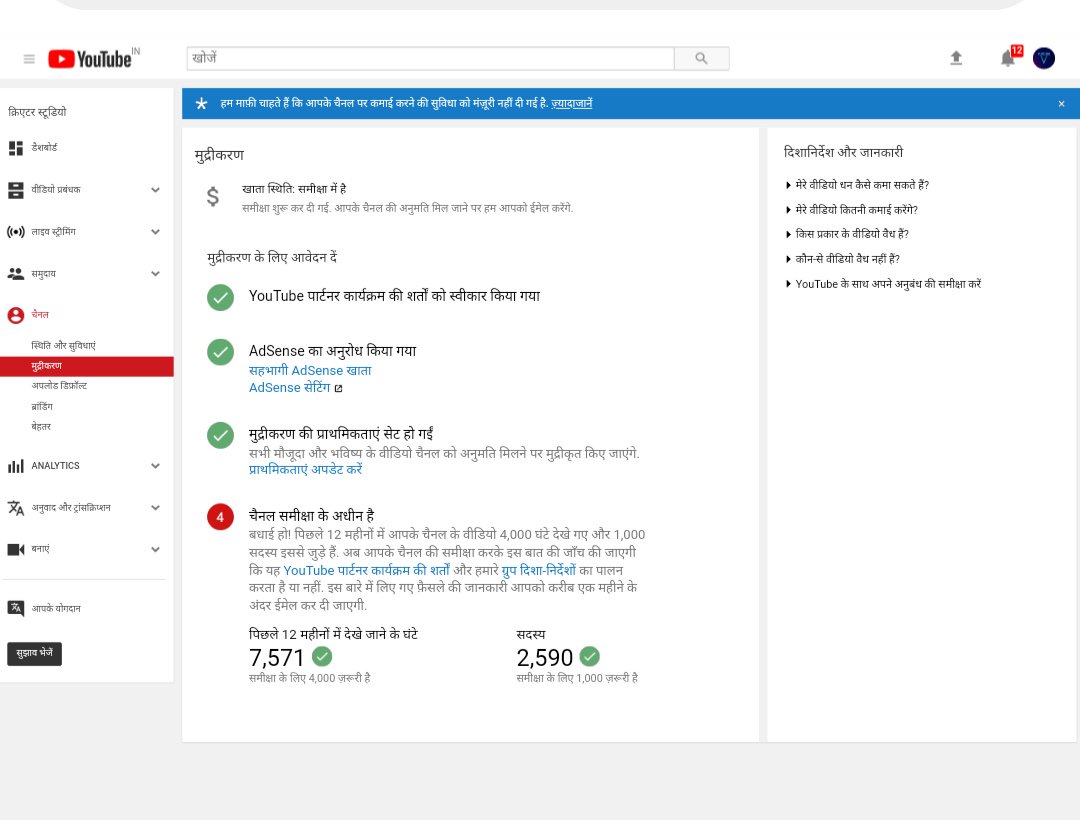Click the video manager icon

click(x=15, y=190)
